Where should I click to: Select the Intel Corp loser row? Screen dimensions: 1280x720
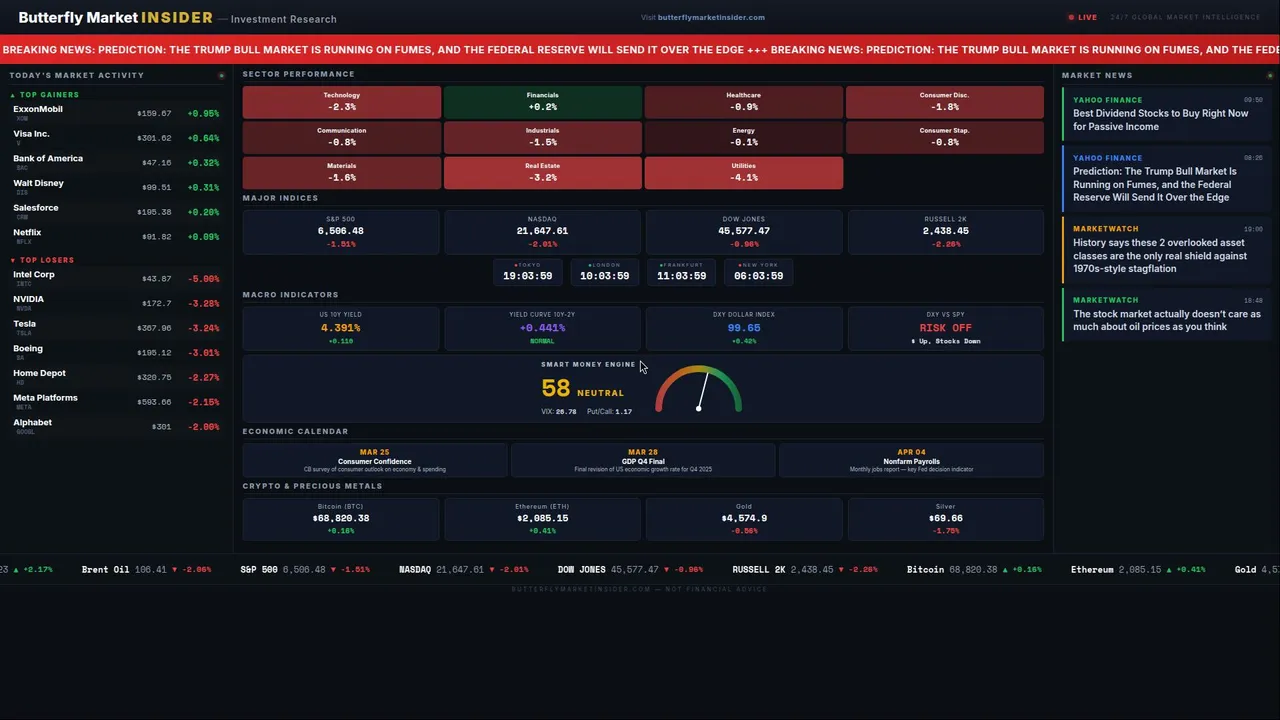(116, 278)
